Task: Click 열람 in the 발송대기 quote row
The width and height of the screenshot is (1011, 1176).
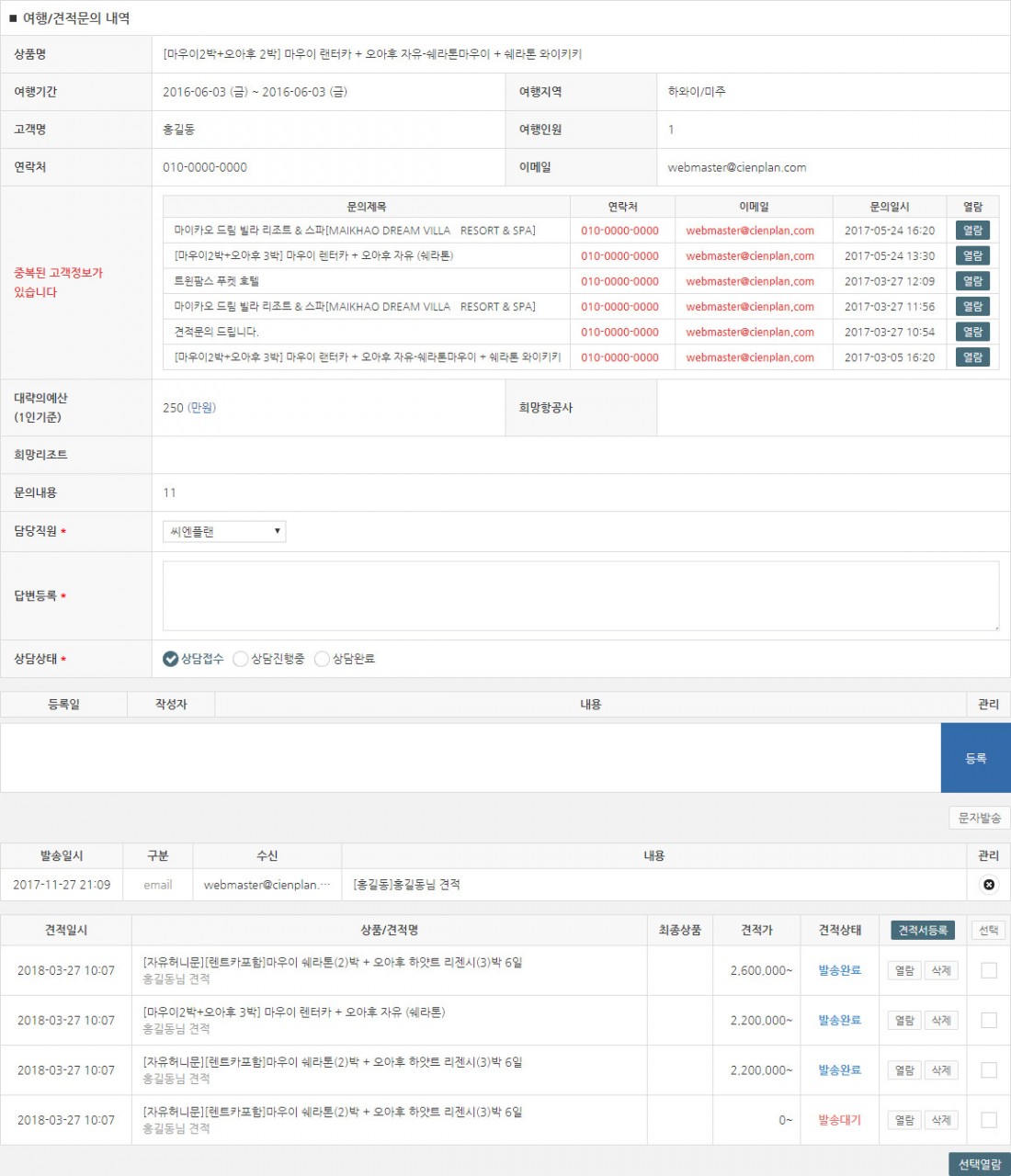Action: [904, 1120]
